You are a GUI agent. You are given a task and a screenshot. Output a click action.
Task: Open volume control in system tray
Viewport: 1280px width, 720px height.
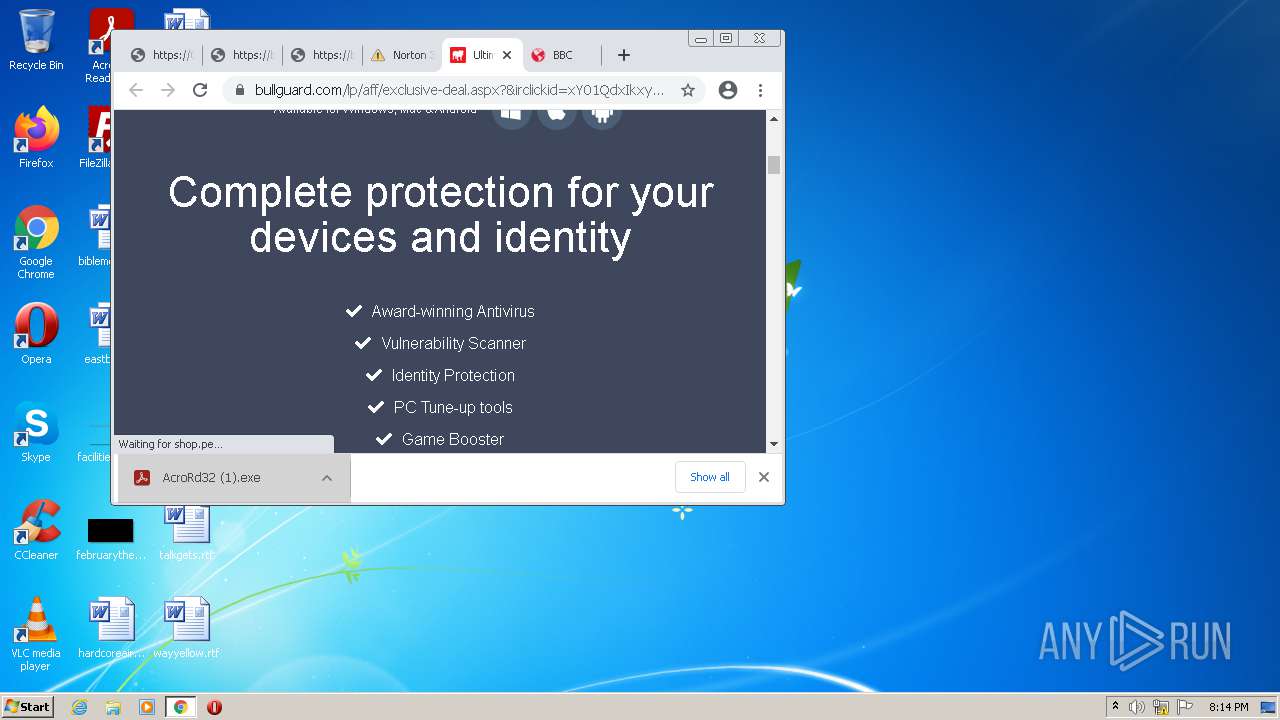(x=1137, y=707)
